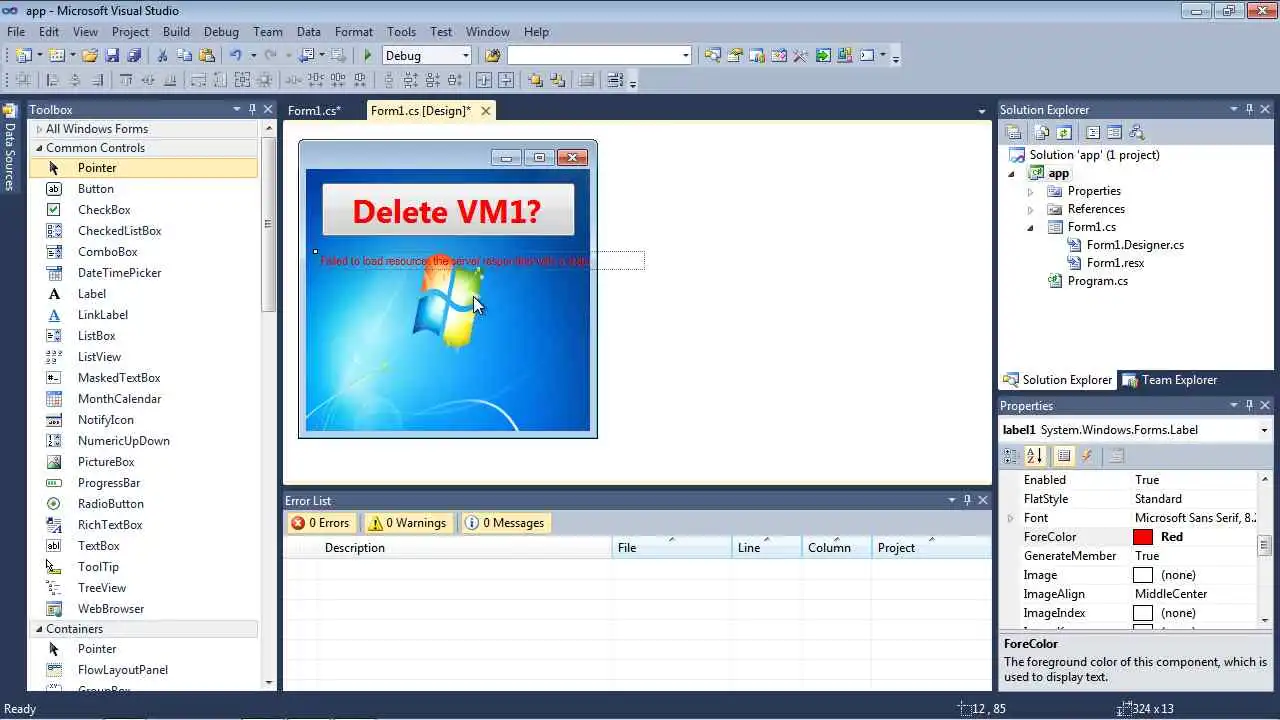The height and width of the screenshot is (720, 1280).
Task: Click the Description column header in Error List
Action: click(x=464, y=548)
